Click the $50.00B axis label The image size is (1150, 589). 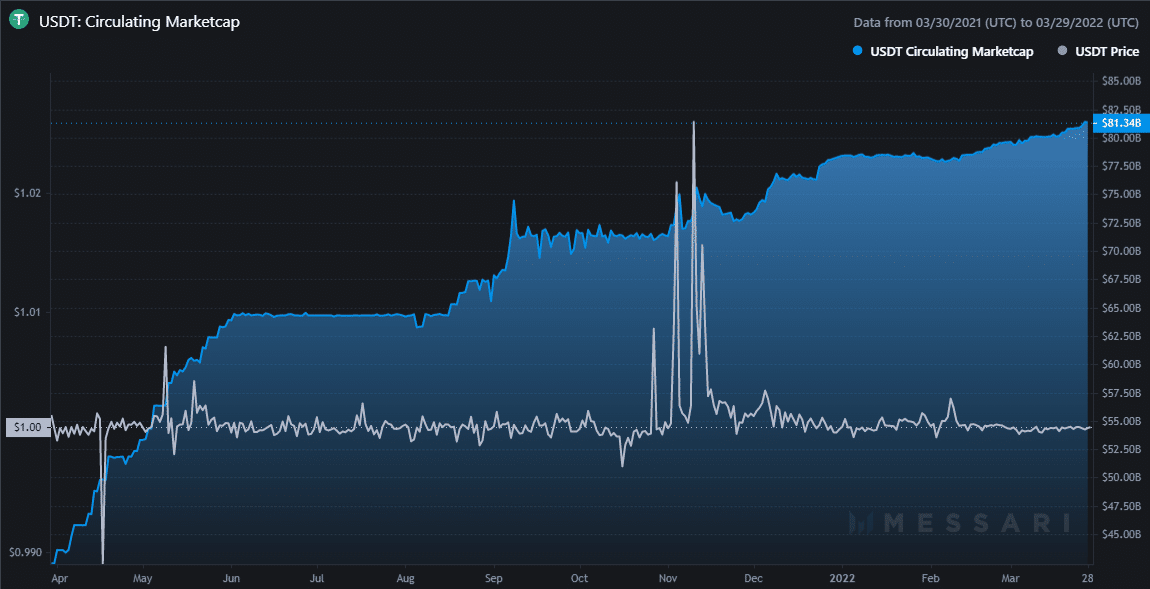[1121, 478]
